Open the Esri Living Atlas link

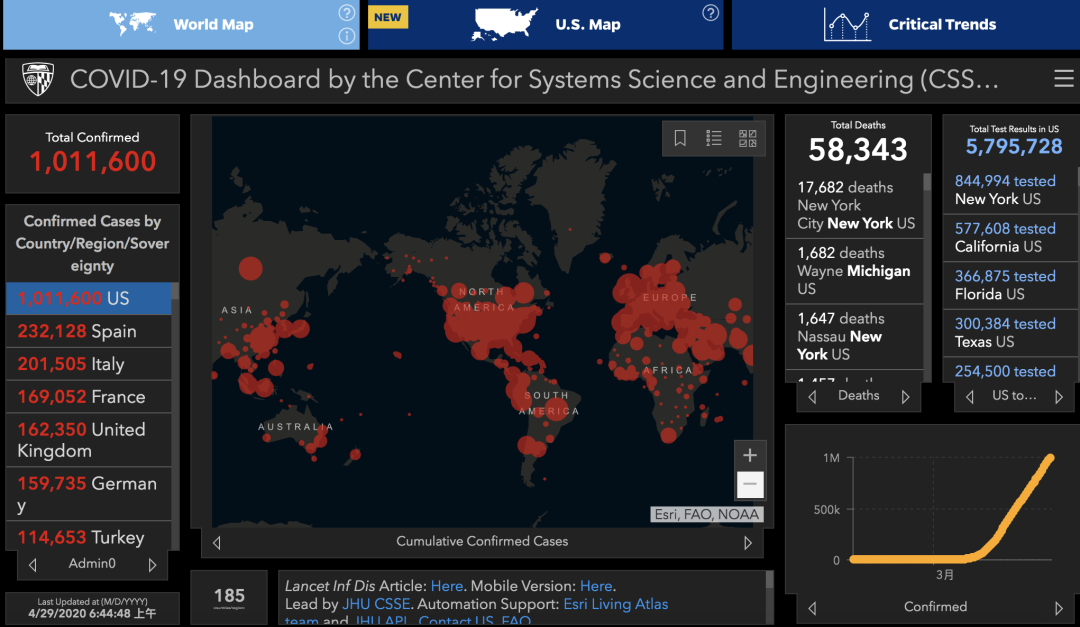pyautogui.click(x=616, y=604)
